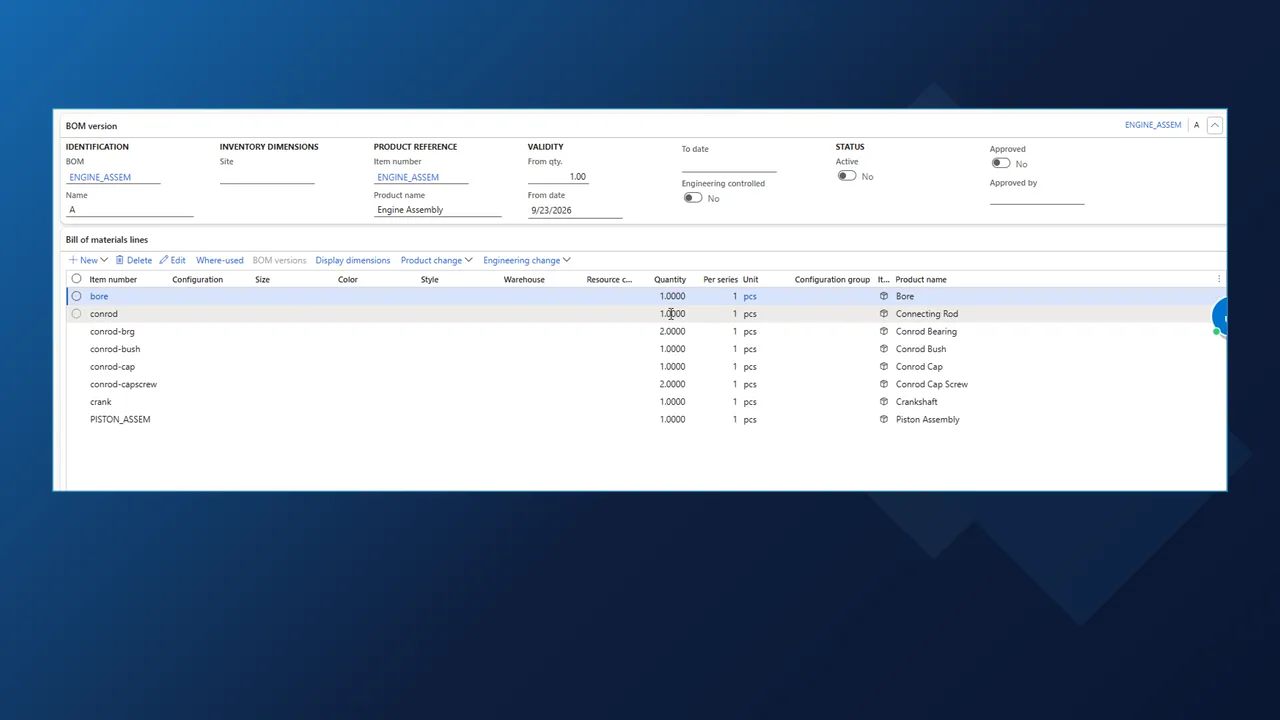Select the conrod-bush item cell

pyautogui.click(x=115, y=349)
